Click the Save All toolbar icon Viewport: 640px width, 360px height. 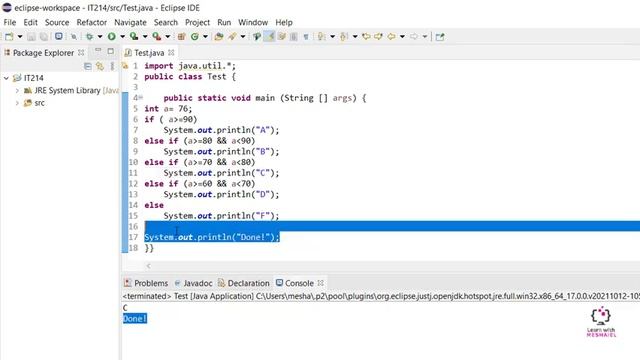point(43,37)
